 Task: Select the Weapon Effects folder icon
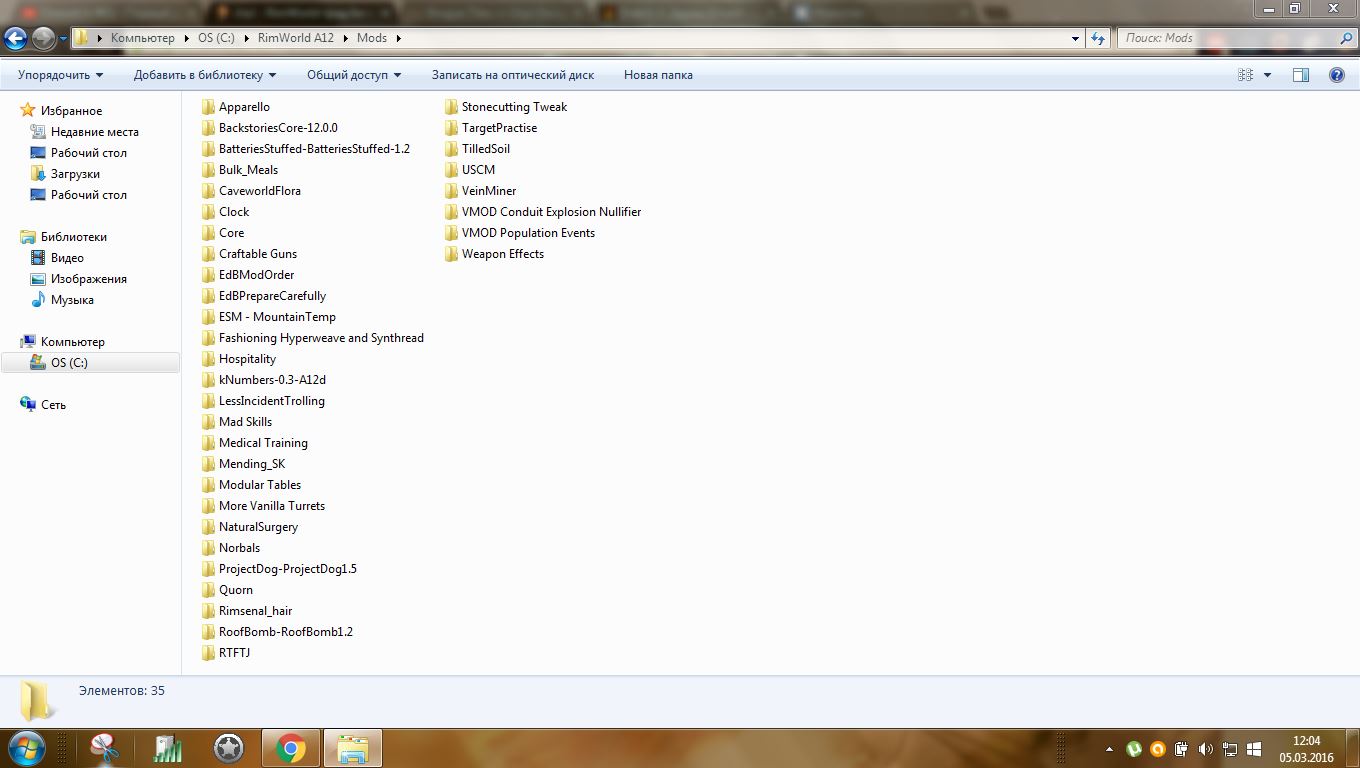coord(451,254)
